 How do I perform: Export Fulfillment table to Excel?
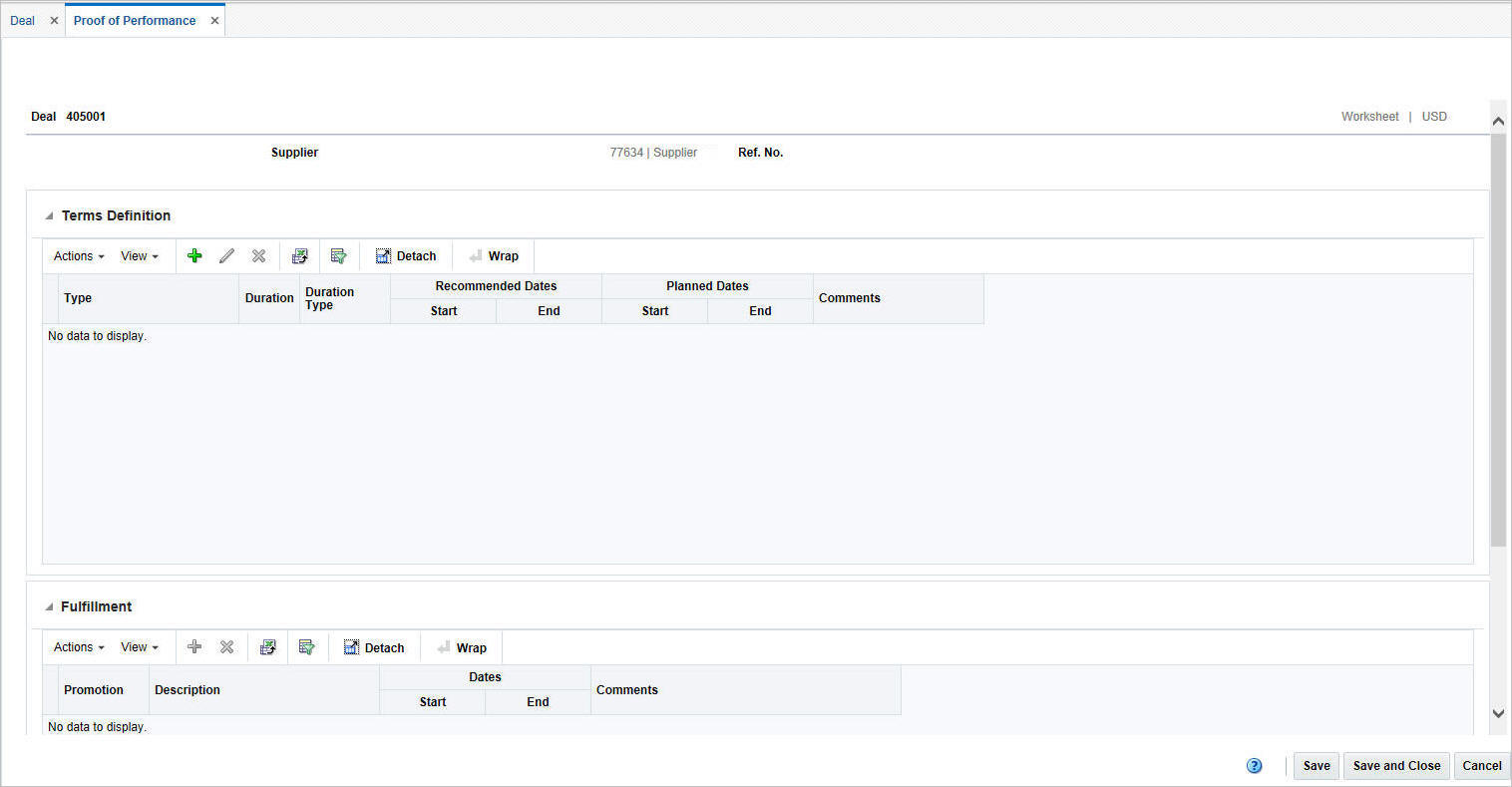coord(267,647)
